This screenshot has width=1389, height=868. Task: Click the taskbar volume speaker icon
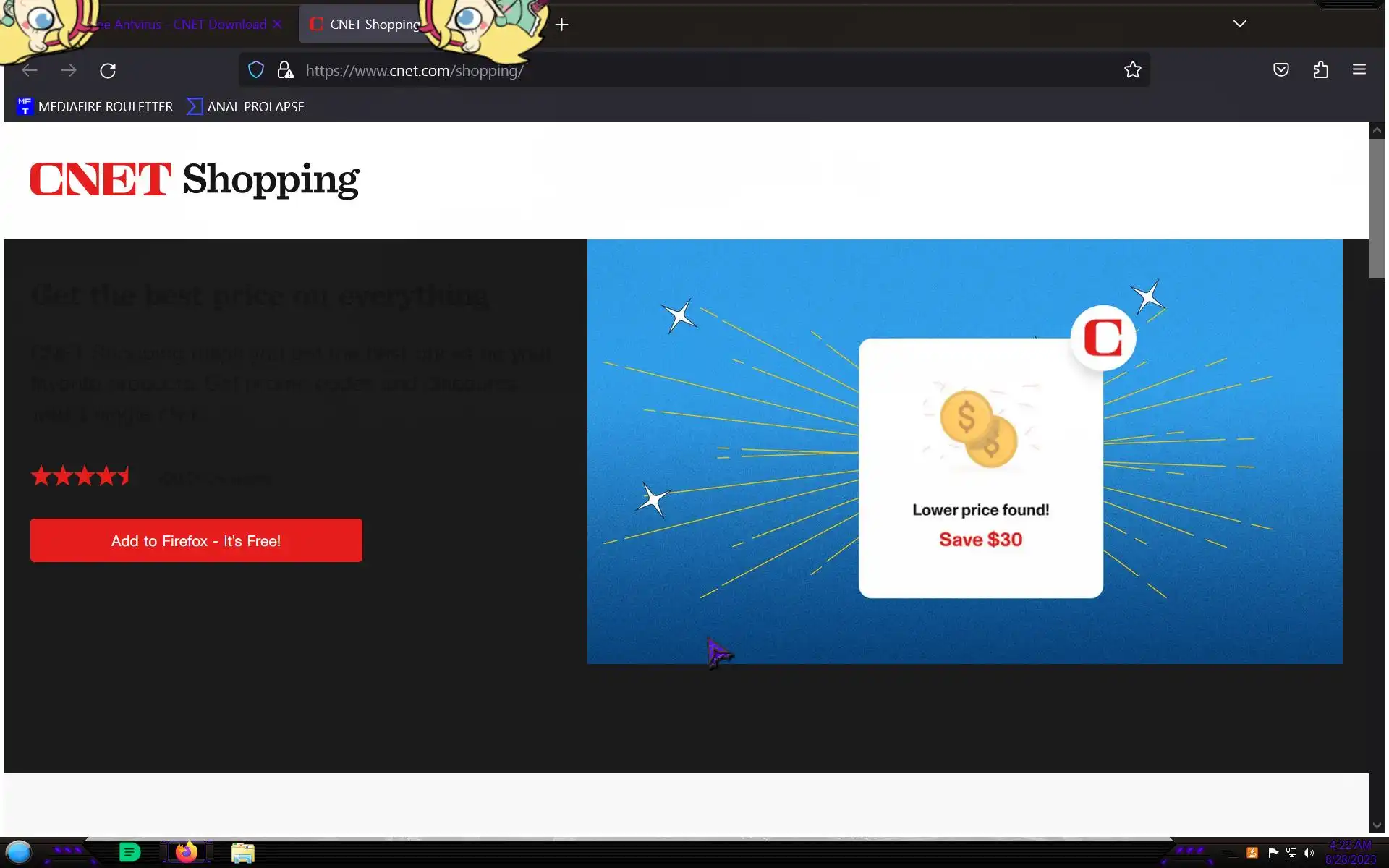tap(1308, 853)
